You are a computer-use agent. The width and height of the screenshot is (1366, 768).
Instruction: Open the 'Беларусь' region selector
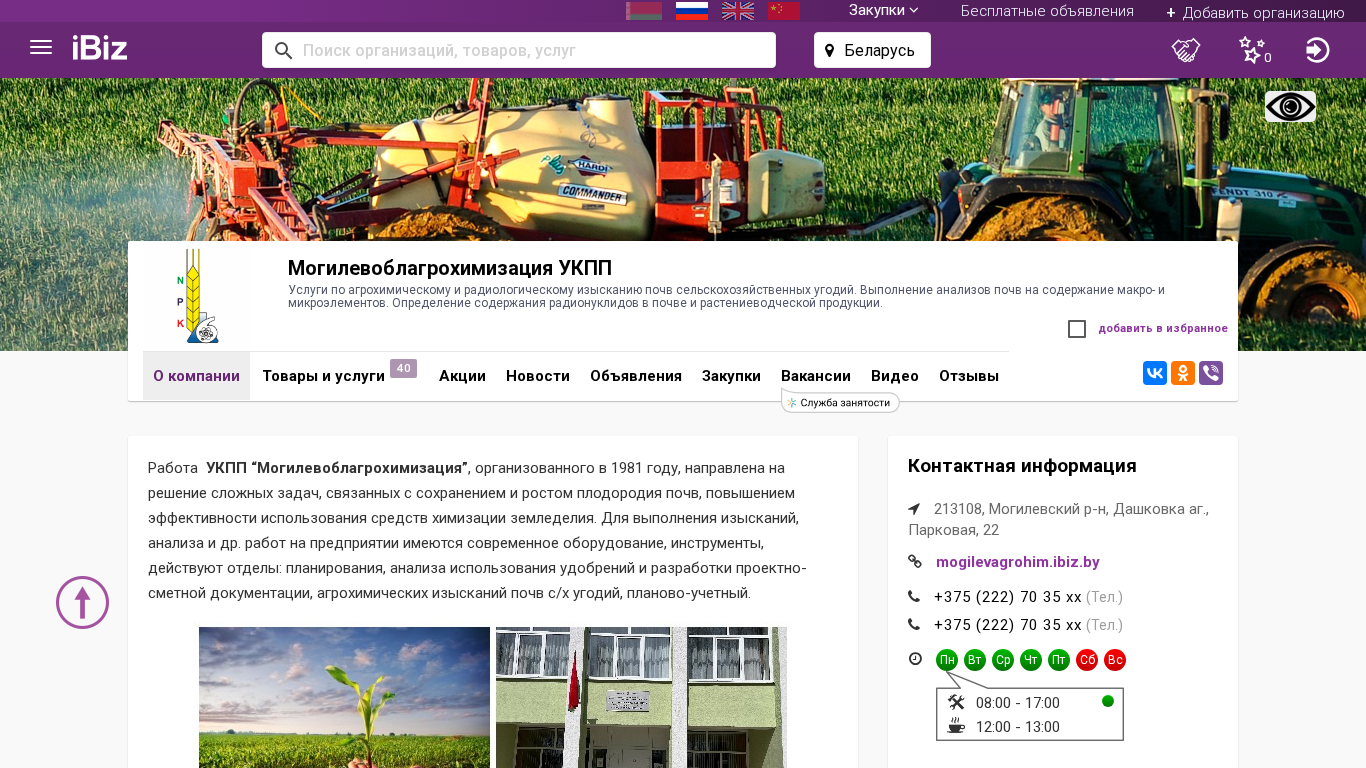pos(872,50)
